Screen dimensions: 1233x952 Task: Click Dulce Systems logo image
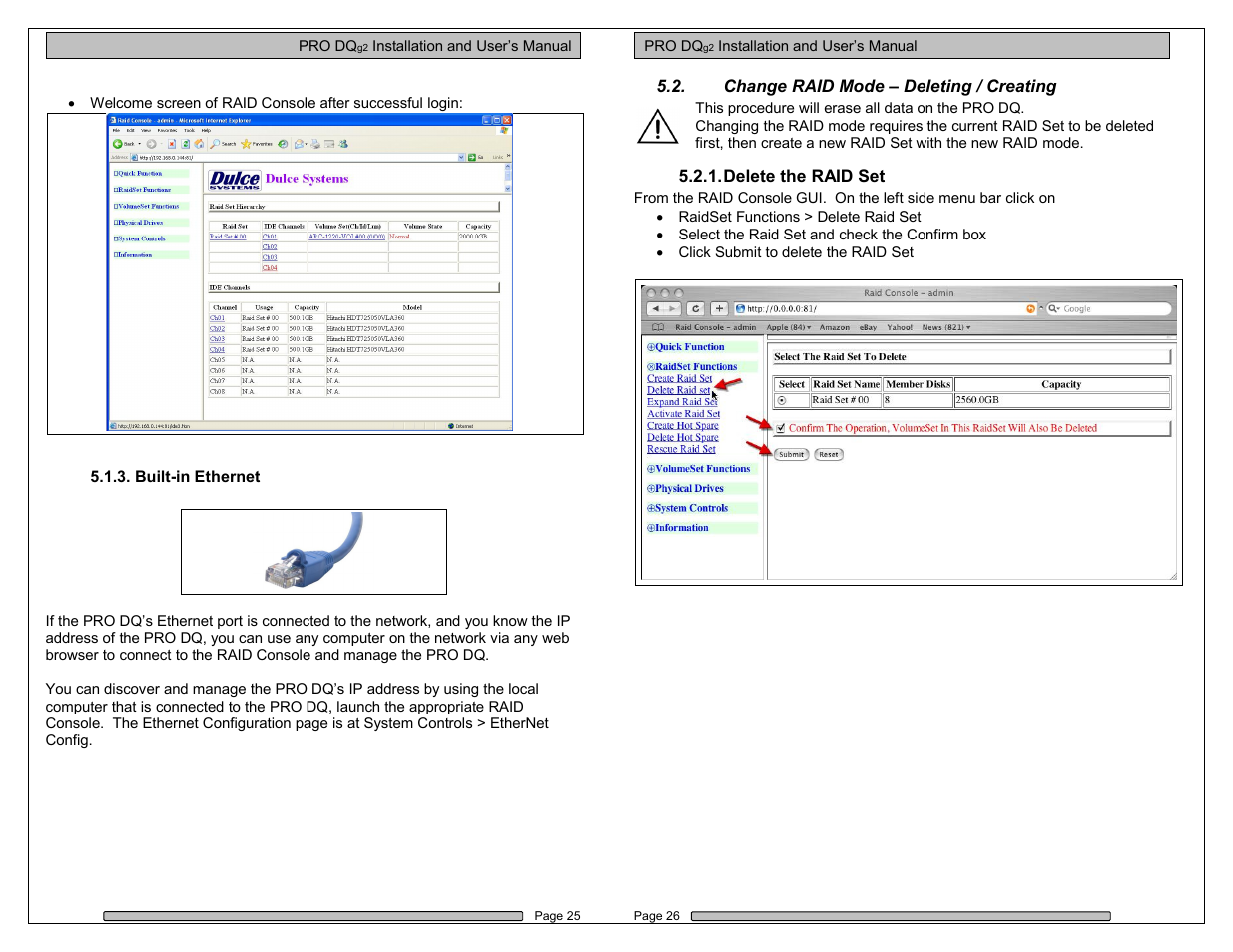[235, 179]
